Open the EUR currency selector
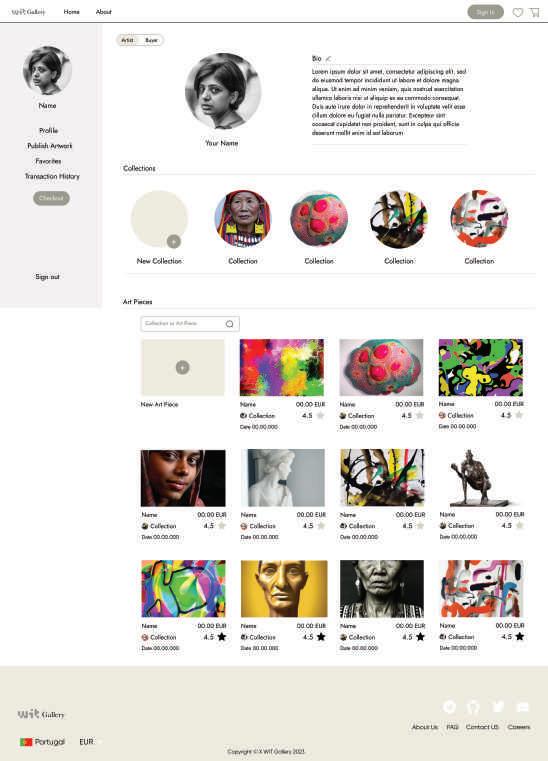The image size is (548, 761). tap(86, 742)
